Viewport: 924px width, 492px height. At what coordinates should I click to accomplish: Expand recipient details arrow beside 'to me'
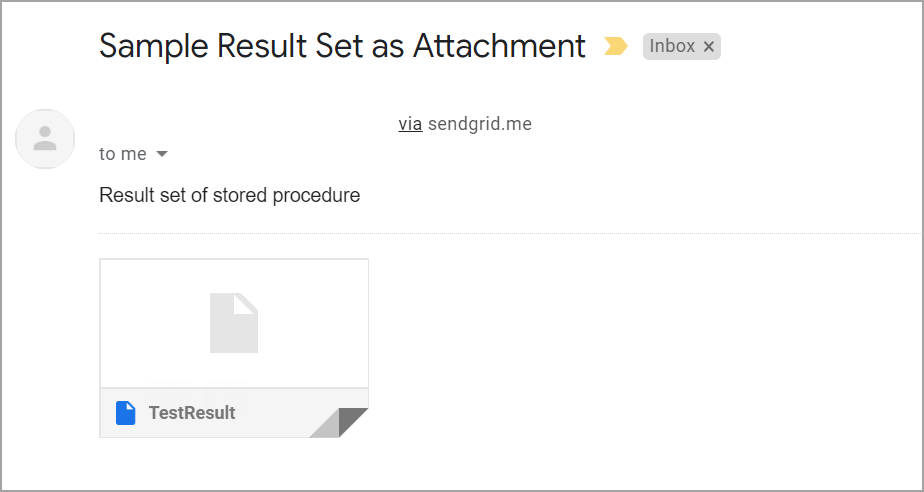click(162, 154)
